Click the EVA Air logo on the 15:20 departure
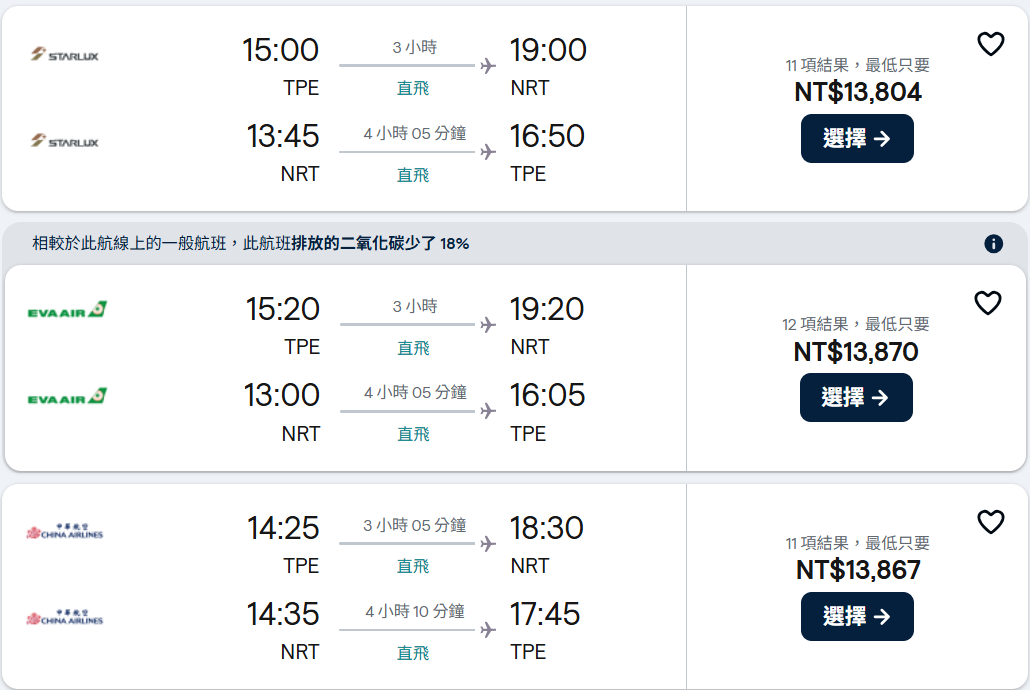 click(67, 310)
